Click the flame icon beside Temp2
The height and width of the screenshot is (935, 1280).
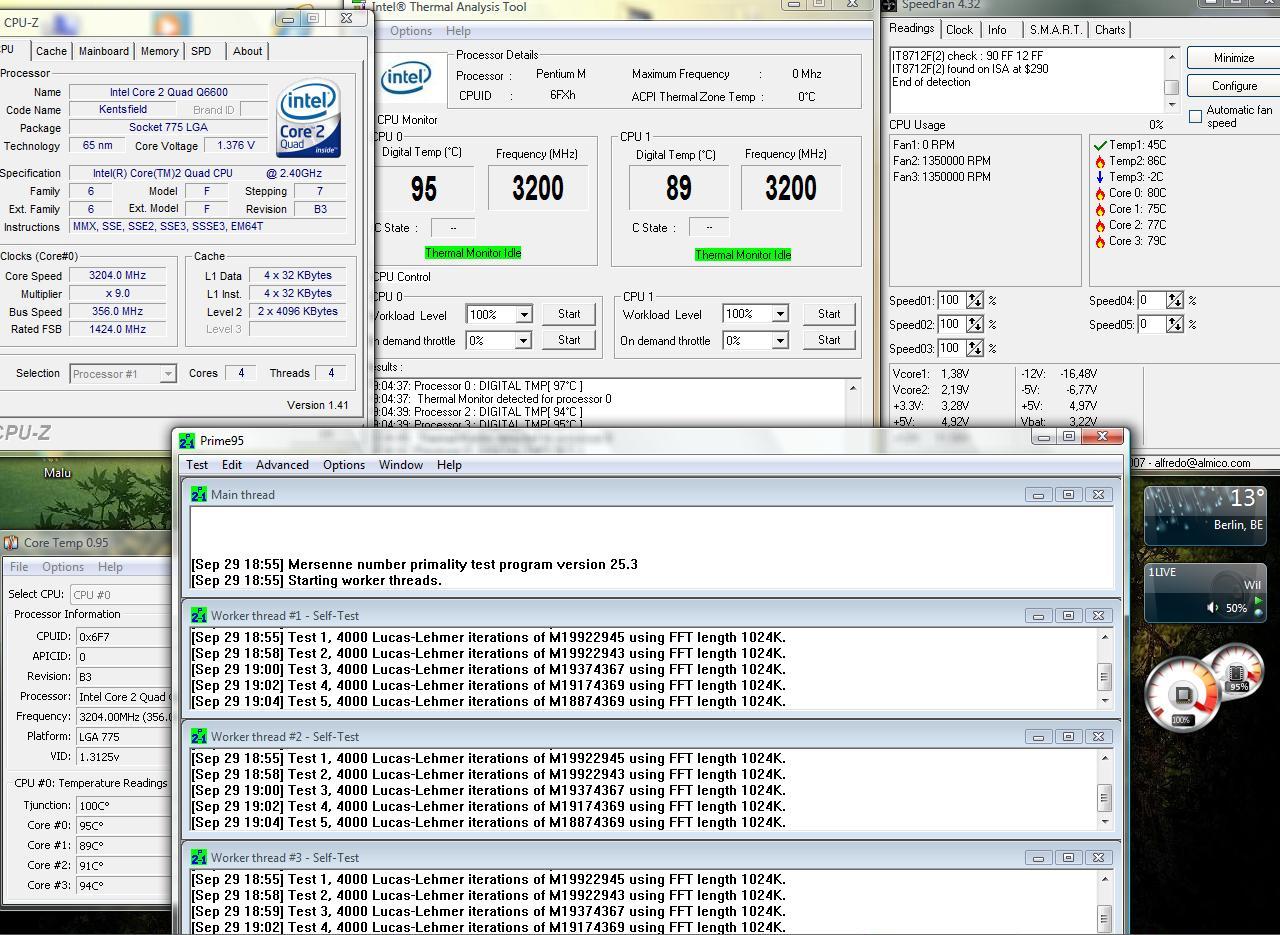click(x=1100, y=161)
